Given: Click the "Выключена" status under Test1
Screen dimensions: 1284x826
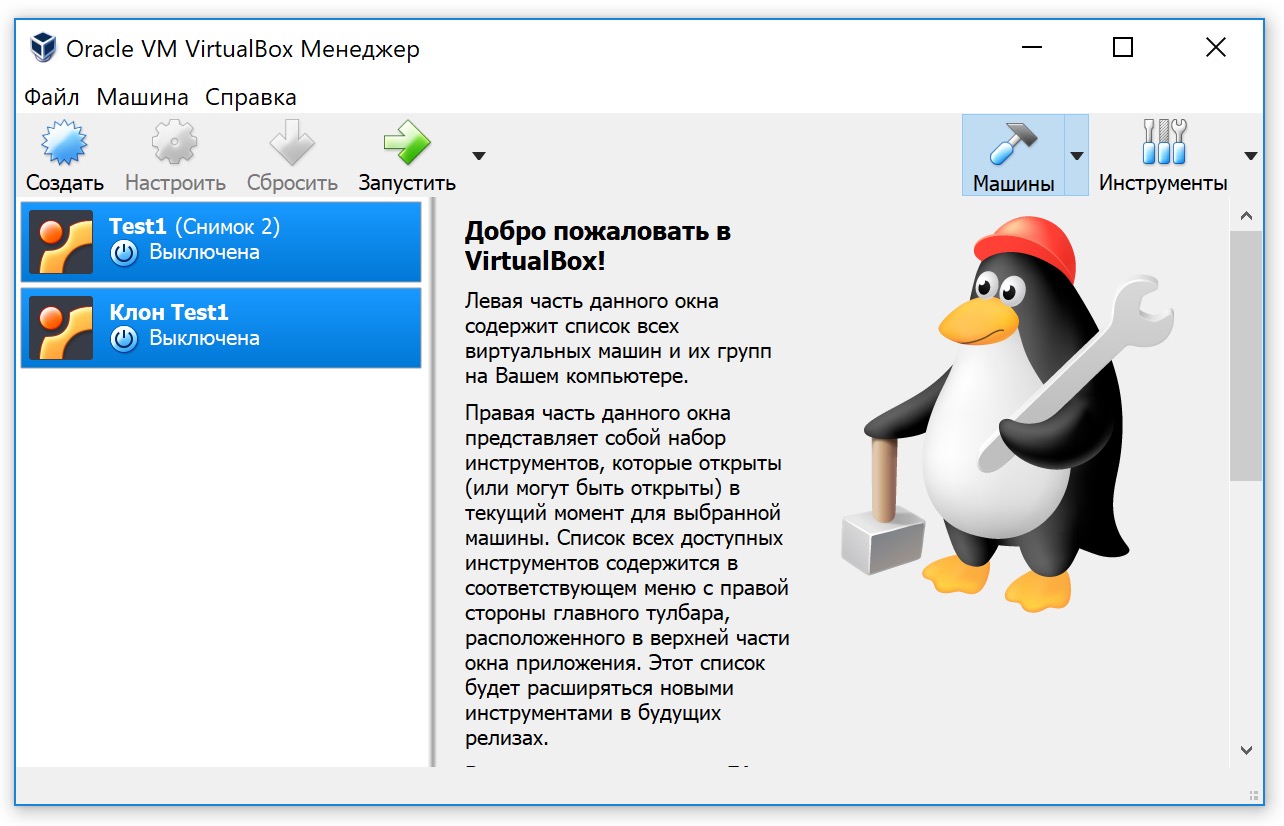Looking at the screenshot, I should pos(204,252).
